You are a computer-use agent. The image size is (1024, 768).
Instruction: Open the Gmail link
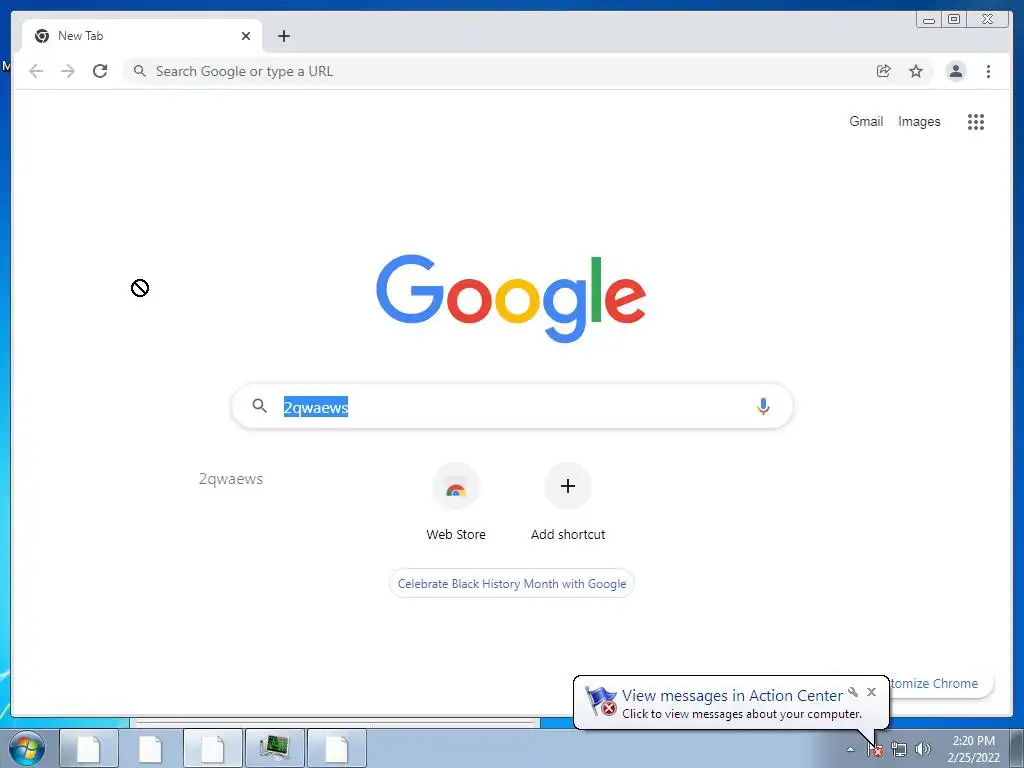tap(866, 121)
